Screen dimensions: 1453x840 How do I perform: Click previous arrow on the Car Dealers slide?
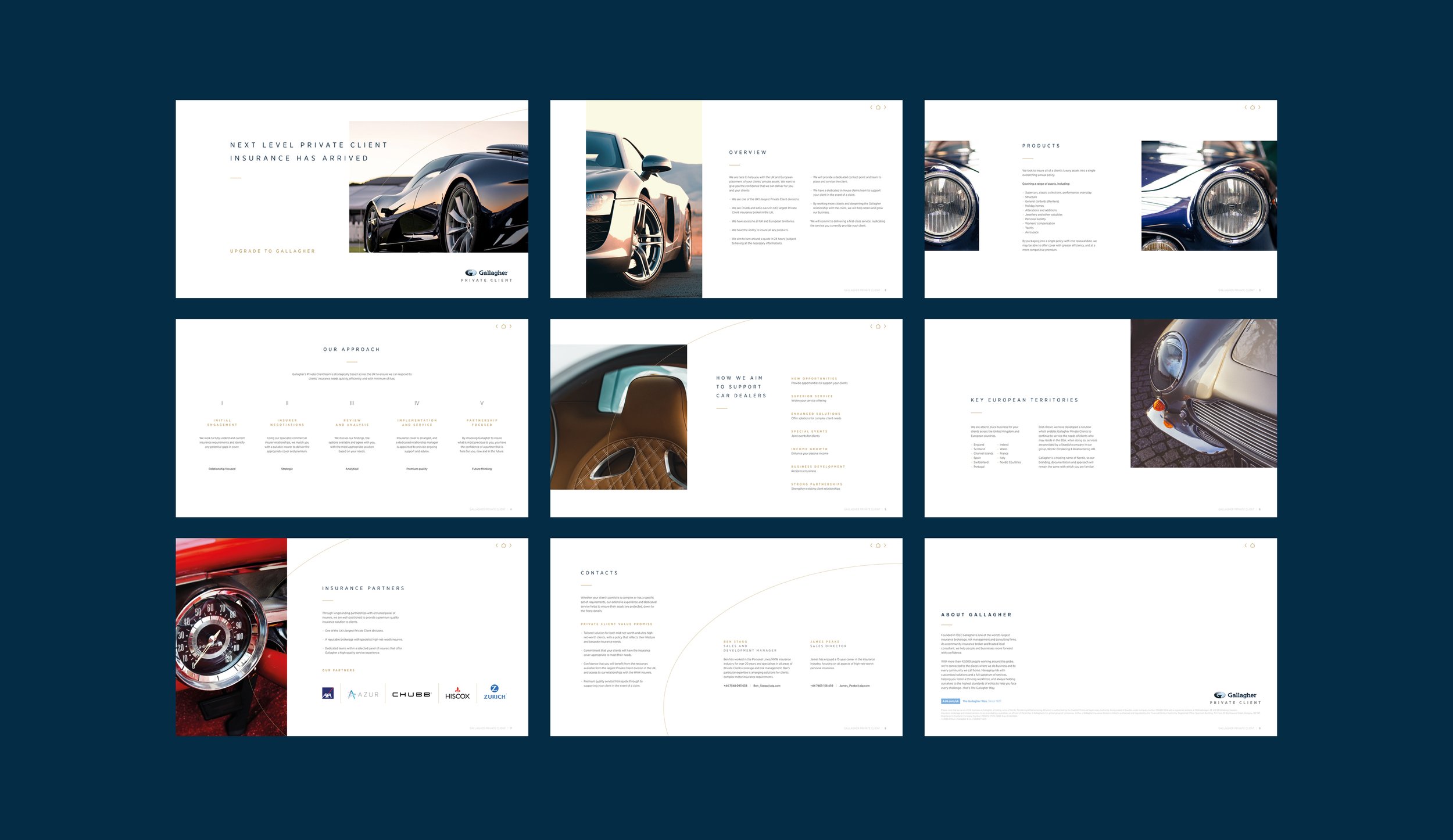point(871,326)
